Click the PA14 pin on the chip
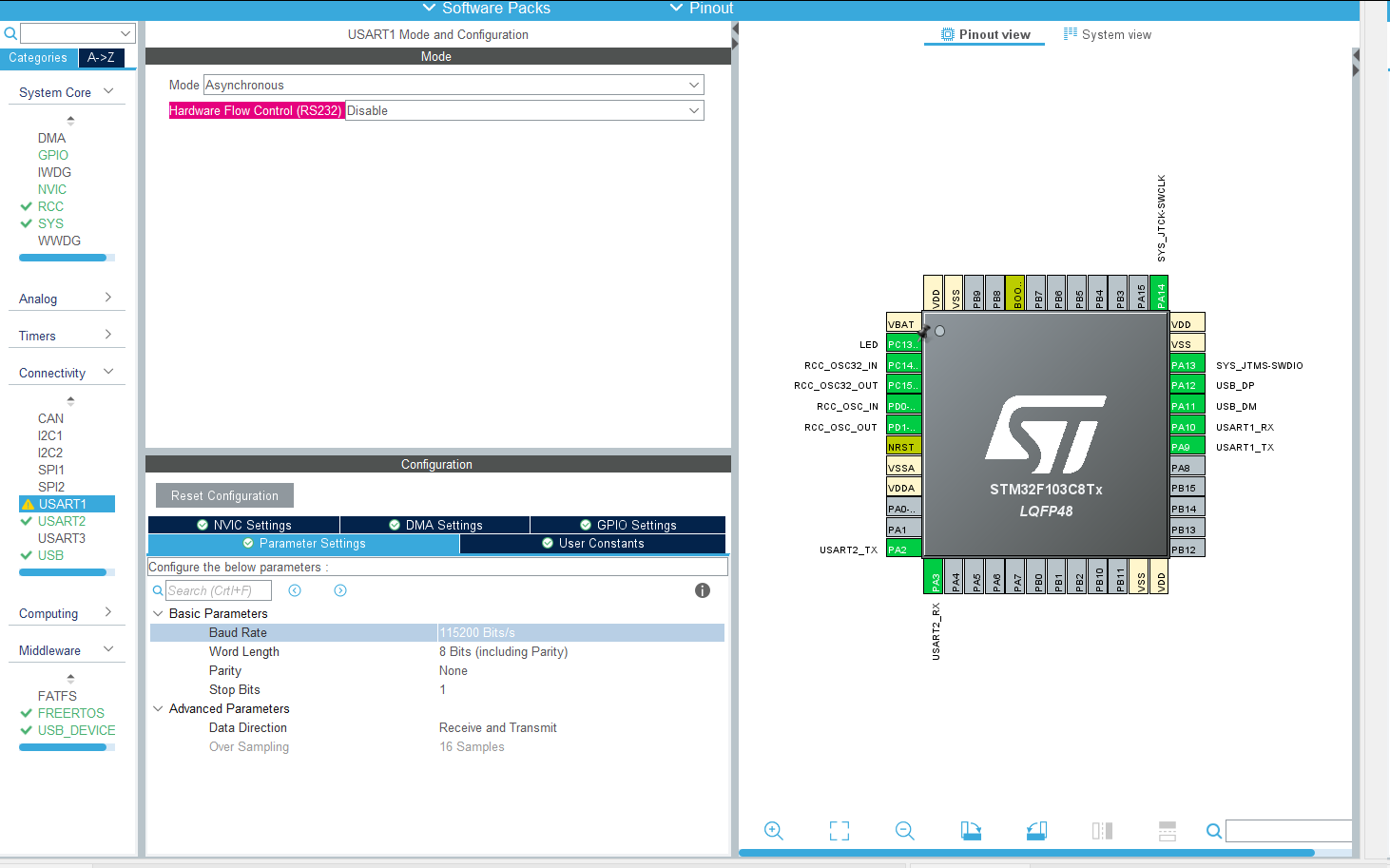The width and height of the screenshot is (1390, 868). pos(1159,293)
